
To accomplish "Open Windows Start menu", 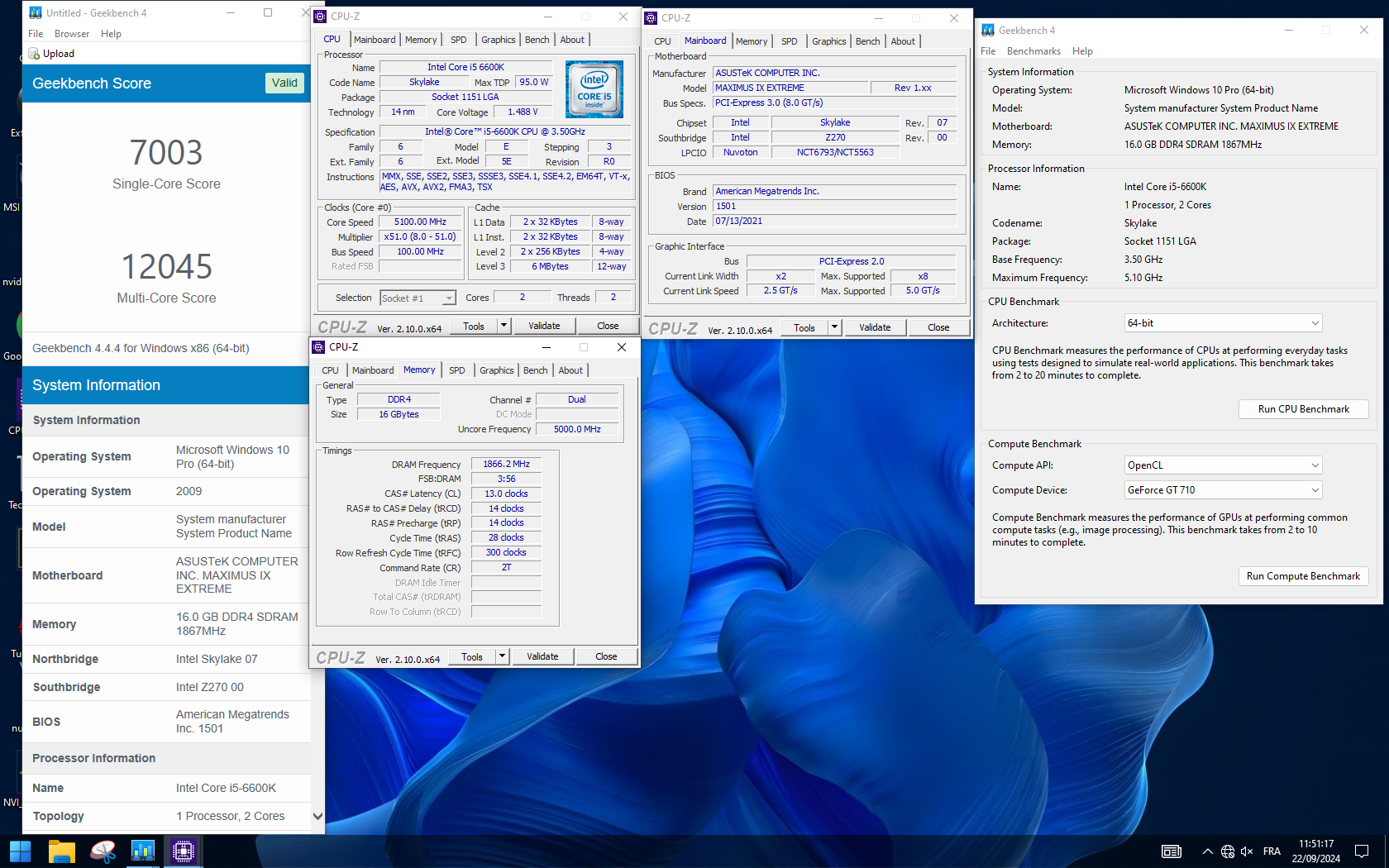I will tap(20, 851).
